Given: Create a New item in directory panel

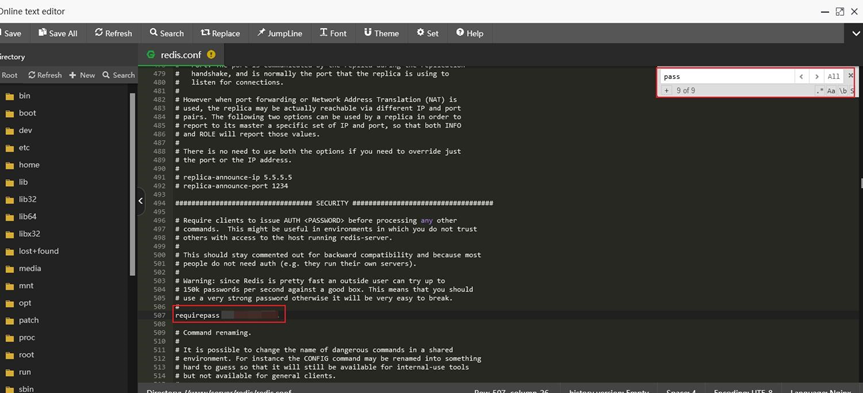Looking at the screenshot, I should [82, 75].
